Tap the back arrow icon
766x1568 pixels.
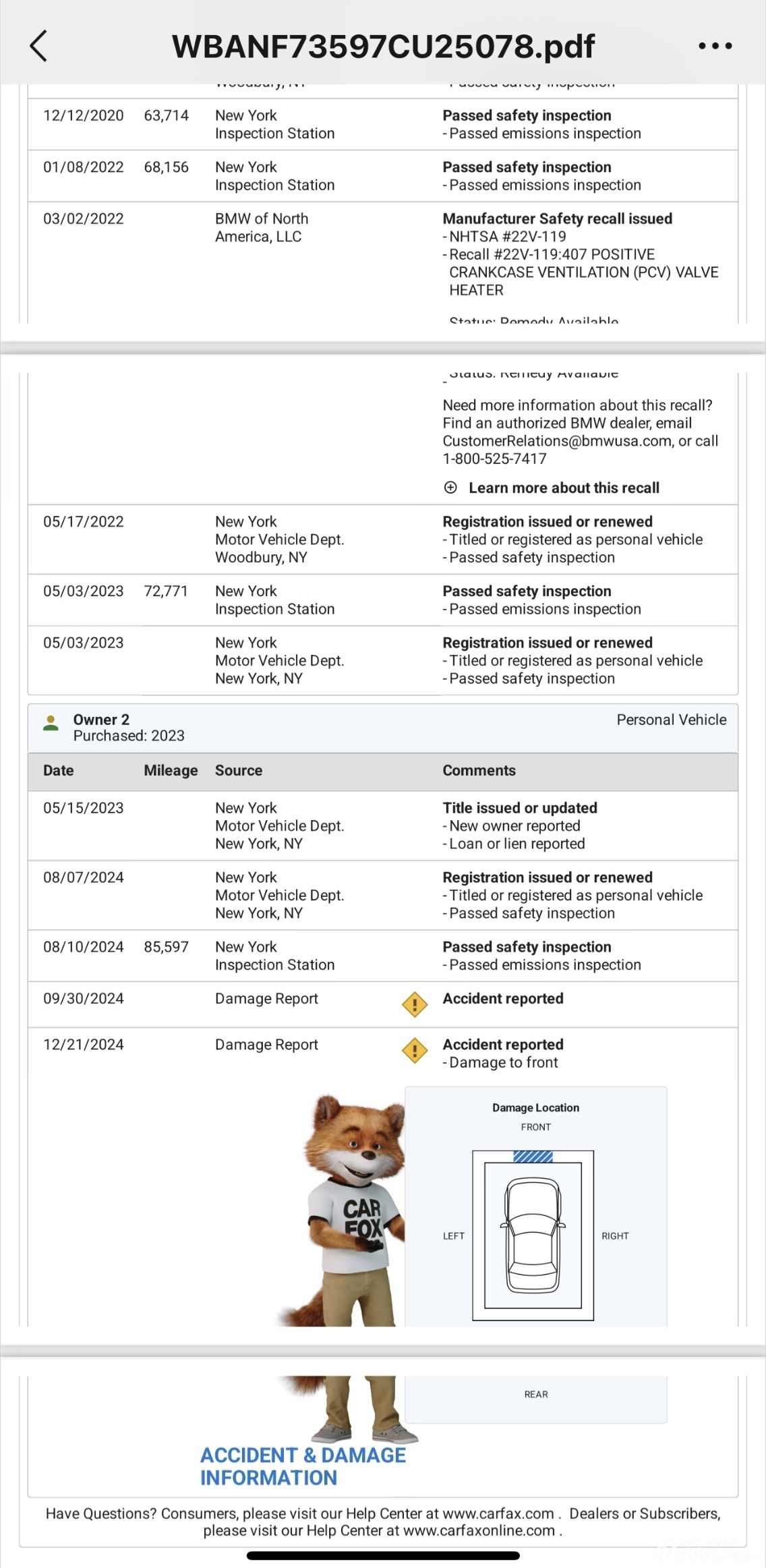(39, 47)
